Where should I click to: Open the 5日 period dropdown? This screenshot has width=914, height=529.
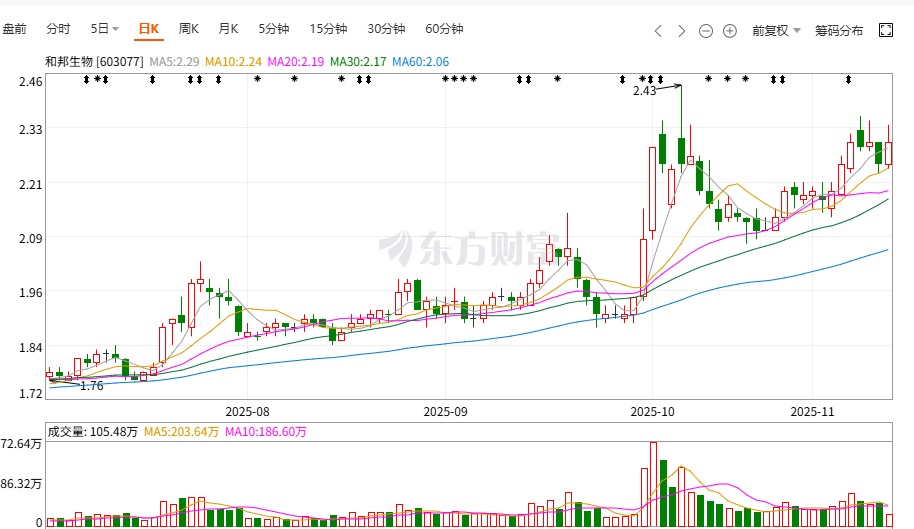[104, 29]
